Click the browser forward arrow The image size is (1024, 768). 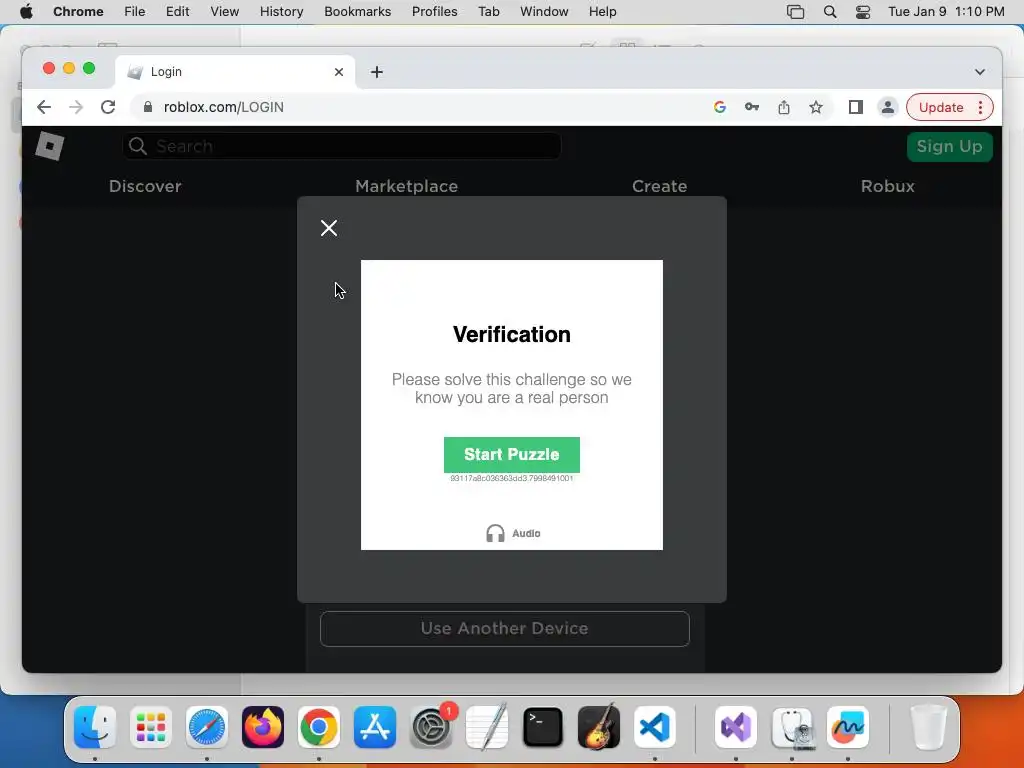pos(76,107)
